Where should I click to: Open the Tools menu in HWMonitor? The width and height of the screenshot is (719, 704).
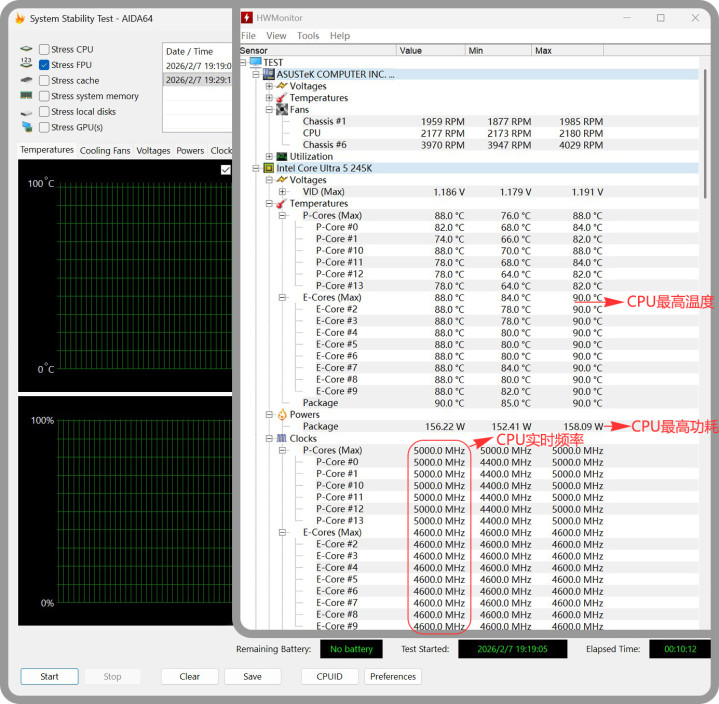pos(308,36)
